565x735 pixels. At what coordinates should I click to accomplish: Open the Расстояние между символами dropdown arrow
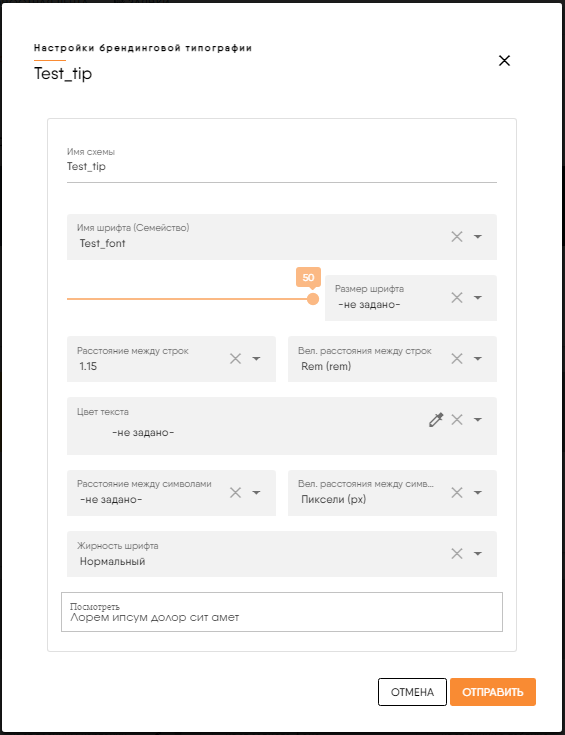coord(256,492)
